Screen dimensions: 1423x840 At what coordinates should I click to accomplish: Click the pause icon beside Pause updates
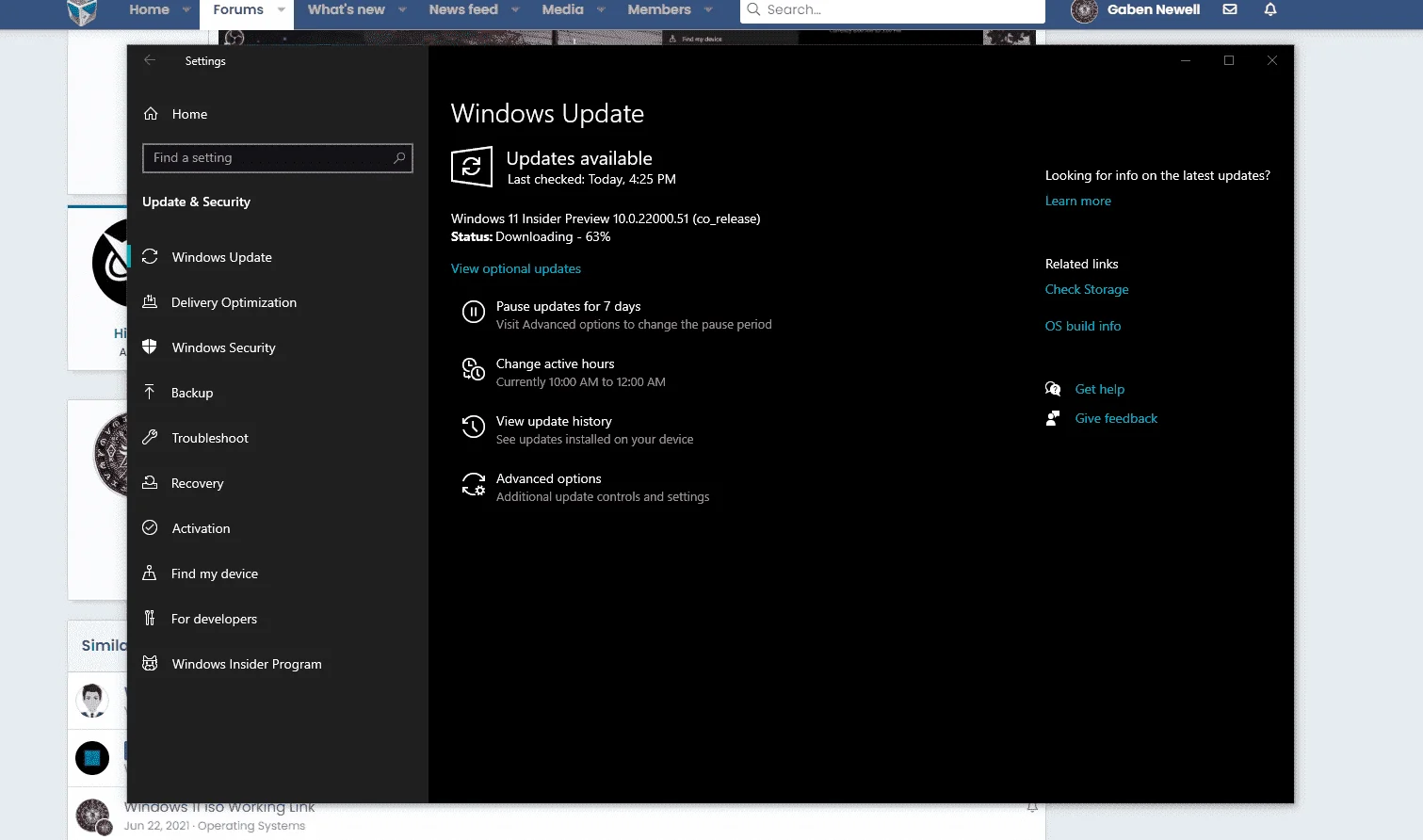click(x=474, y=311)
